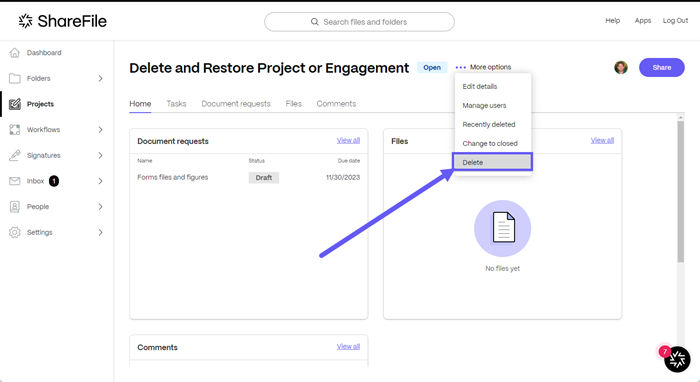Click the Draft status label
The image size is (700, 382).
coord(264,178)
